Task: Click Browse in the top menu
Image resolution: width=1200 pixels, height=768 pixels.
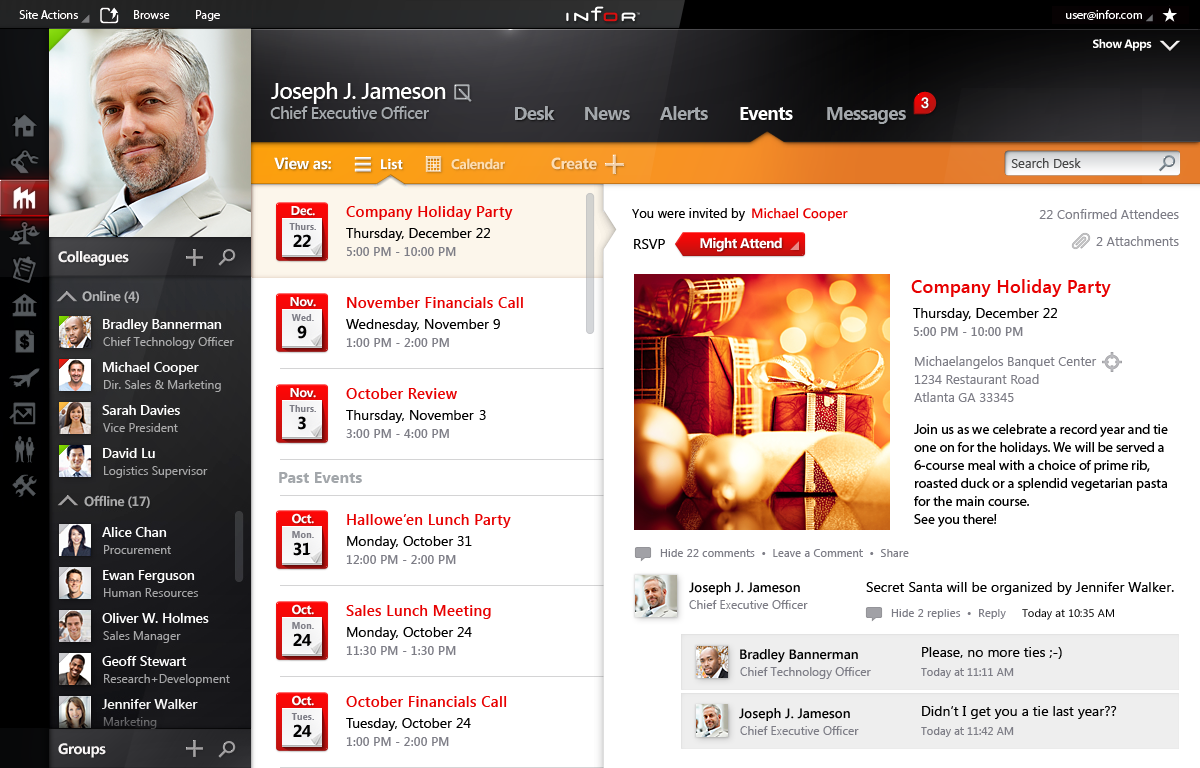Action: [151, 15]
